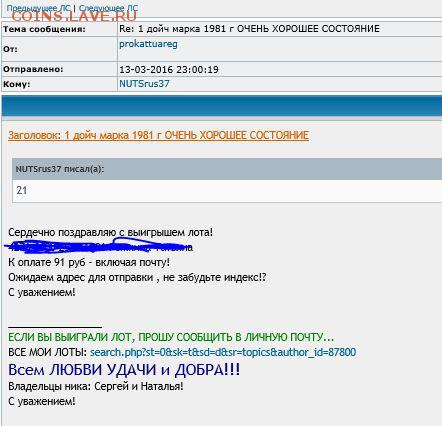Open the search.php author lots link
The image size is (442, 426).
click(x=223, y=352)
